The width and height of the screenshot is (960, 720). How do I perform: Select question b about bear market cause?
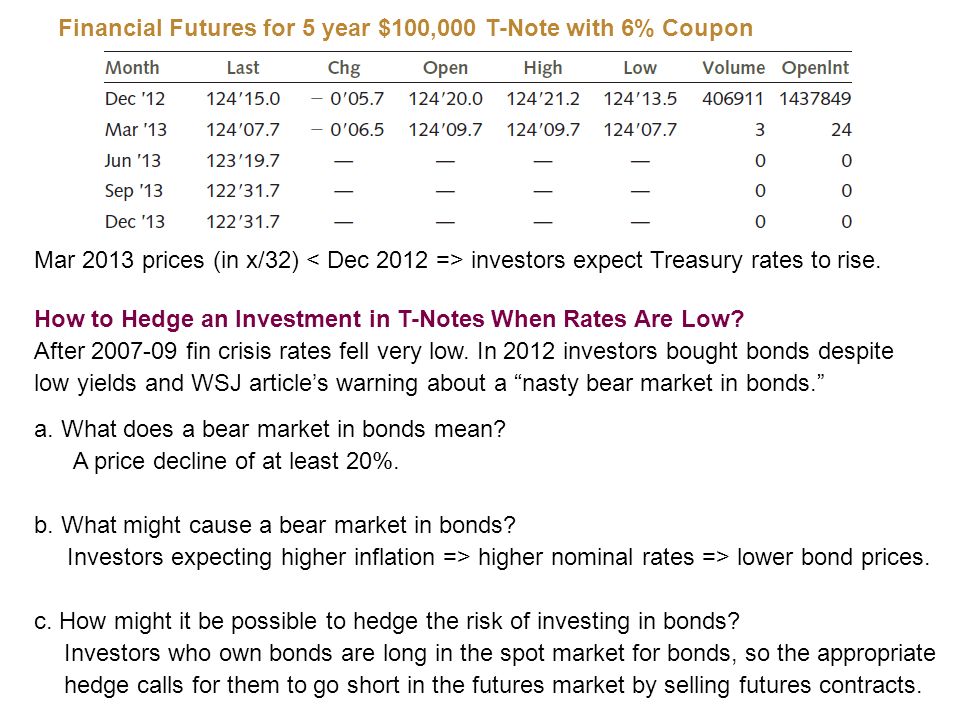(x=275, y=525)
